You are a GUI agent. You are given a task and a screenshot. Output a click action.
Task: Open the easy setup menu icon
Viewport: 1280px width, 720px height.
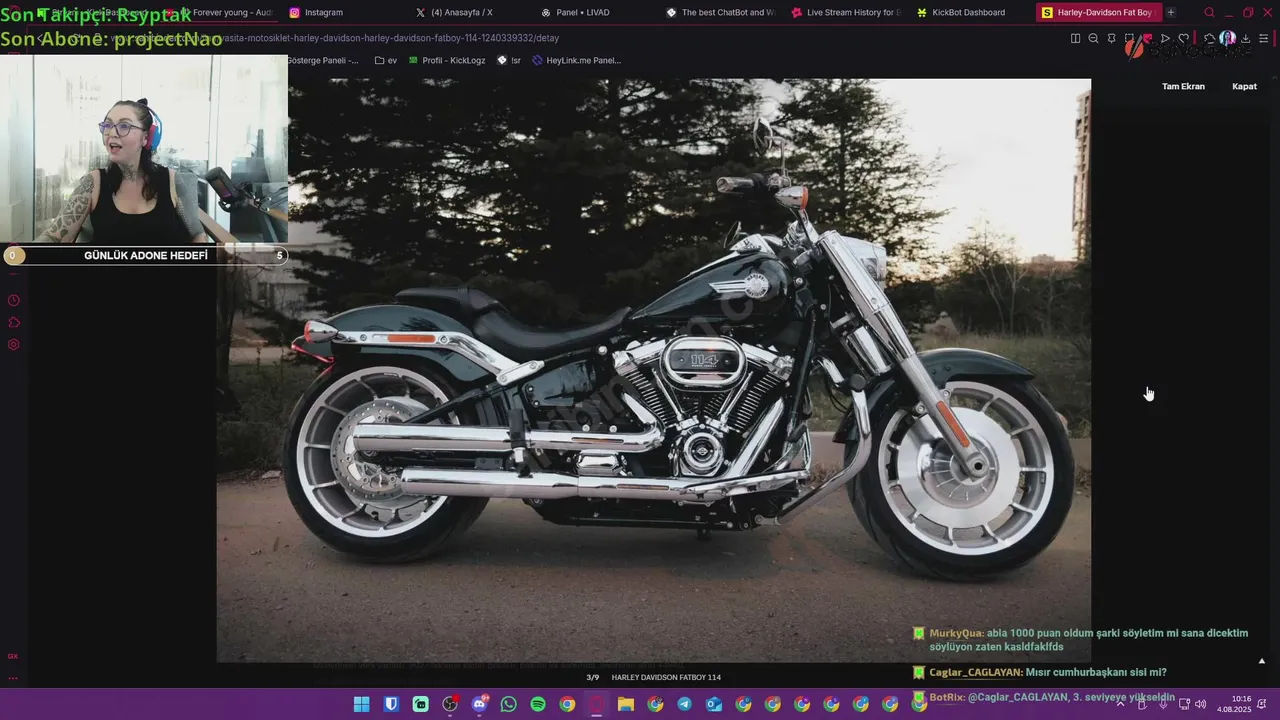click(x=1264, y=38)
